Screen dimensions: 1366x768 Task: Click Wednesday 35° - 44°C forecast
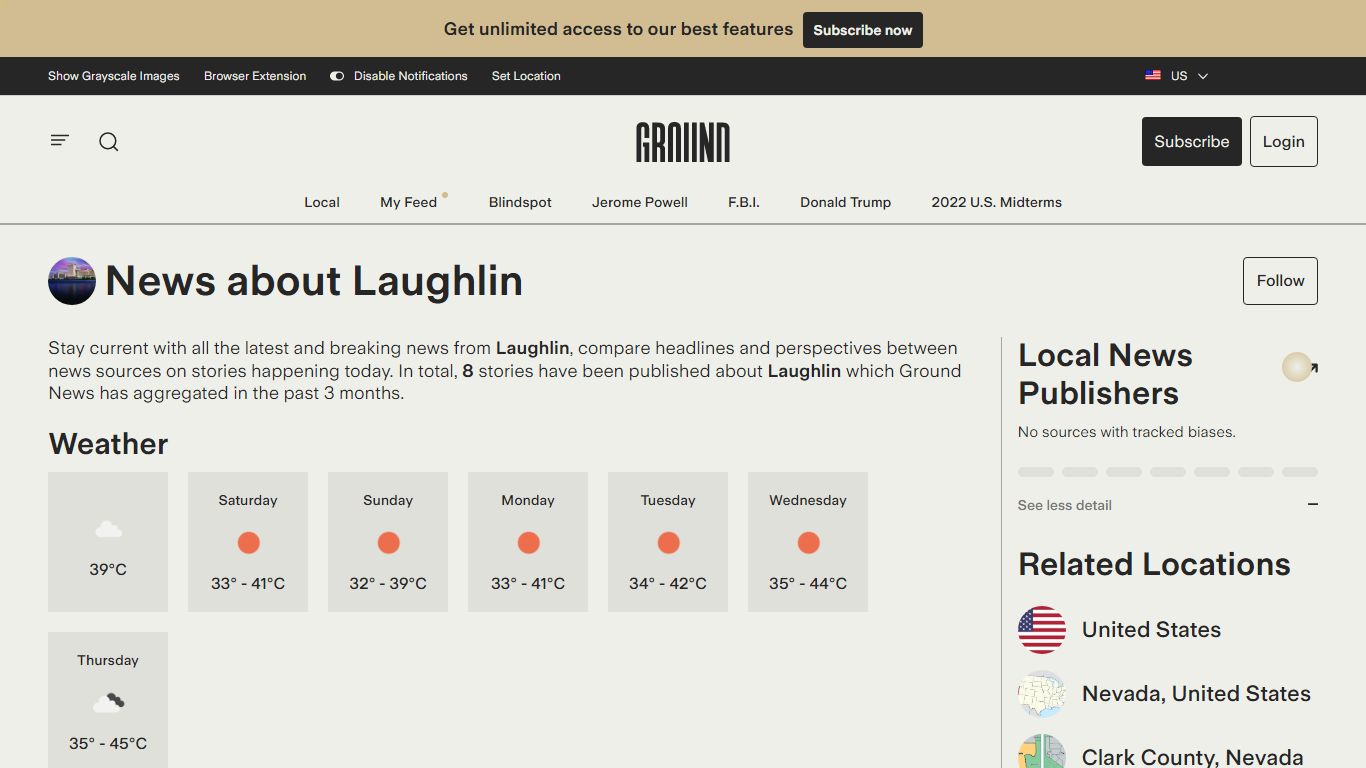808,584
